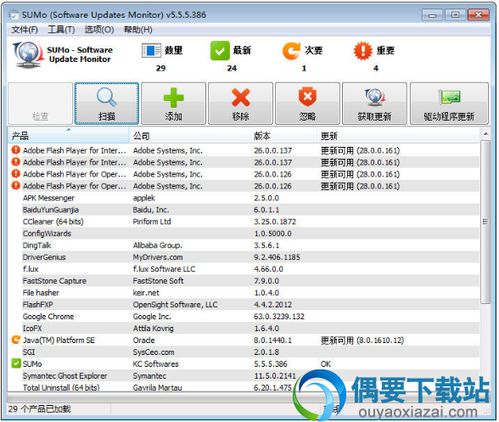Click the orange update icon beside Java(TM) Platform SE
Viewport: 499px width, 422px height.
point(16,340)
